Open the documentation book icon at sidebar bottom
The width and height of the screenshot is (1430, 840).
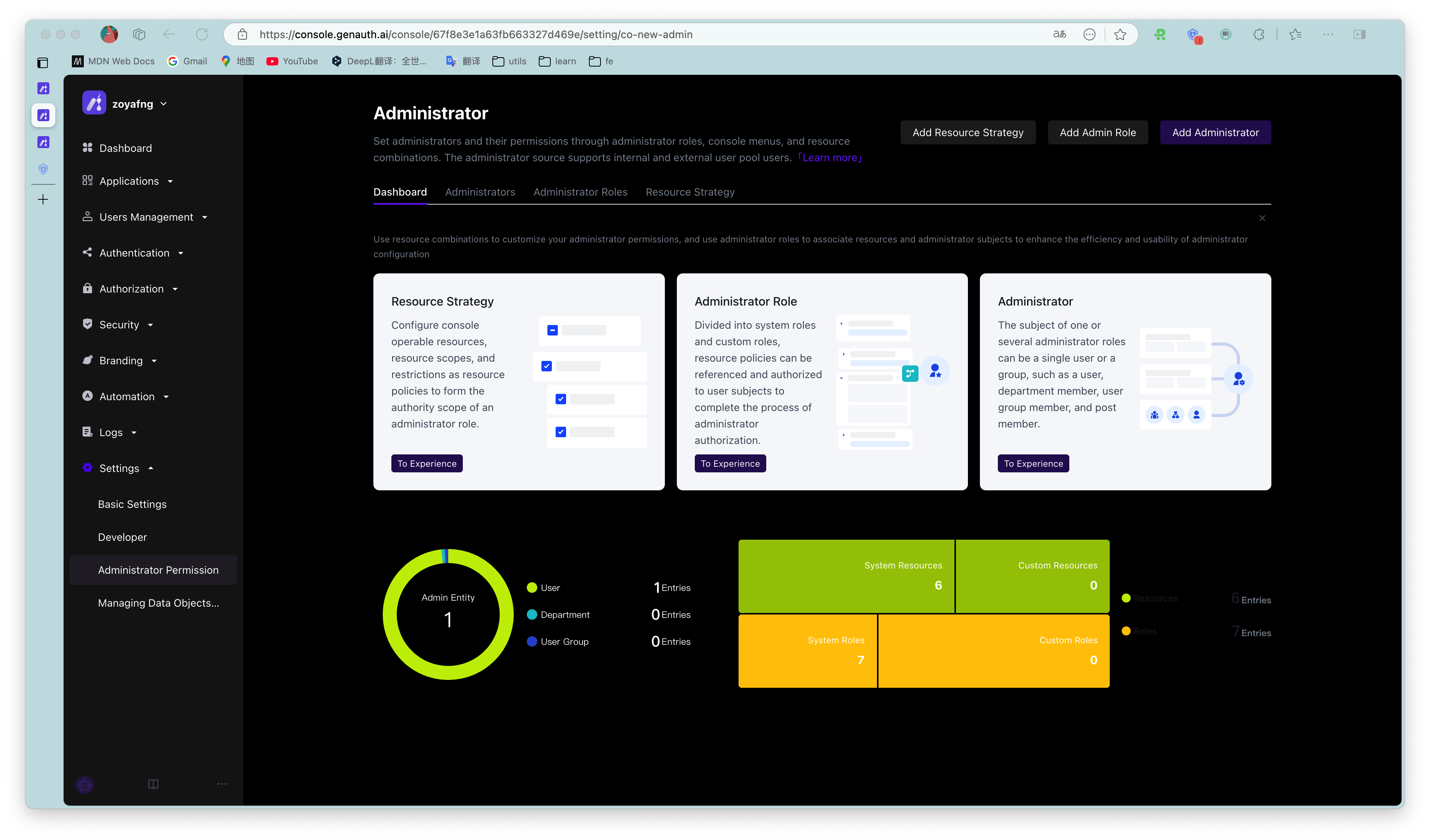point(153,784)
